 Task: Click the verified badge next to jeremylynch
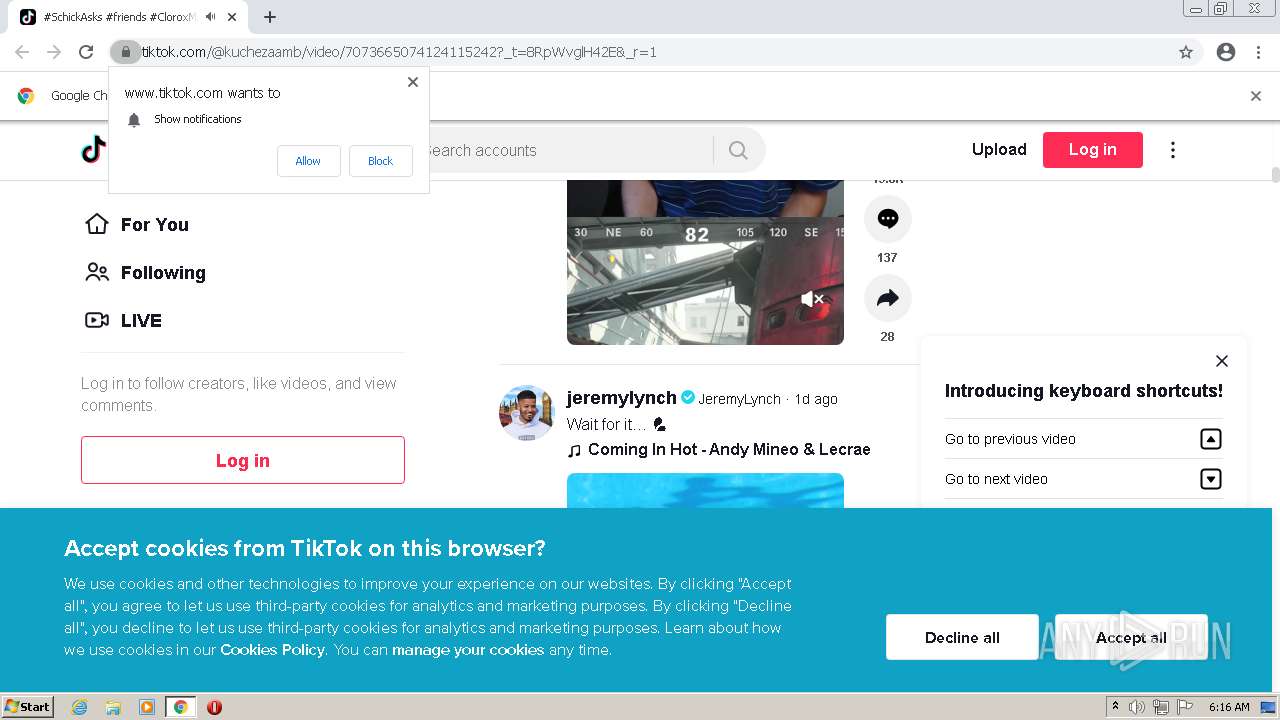point(688,398)
